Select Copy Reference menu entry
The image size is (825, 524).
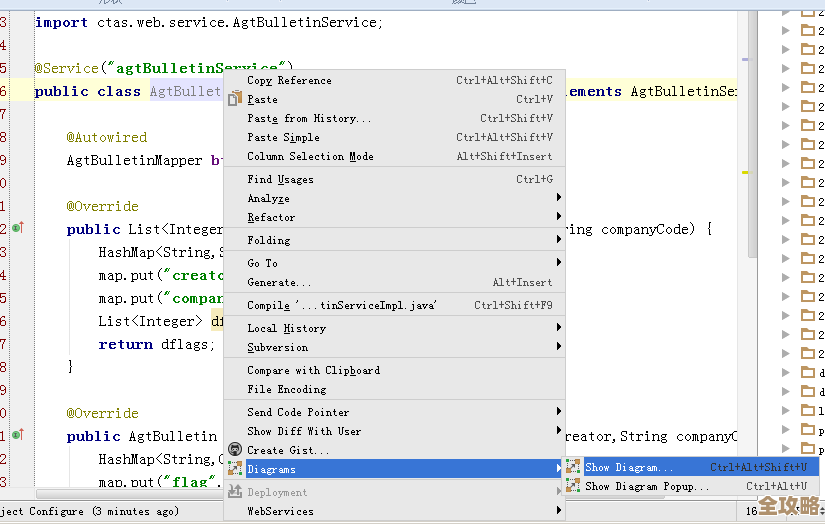[x=289, y=80]
